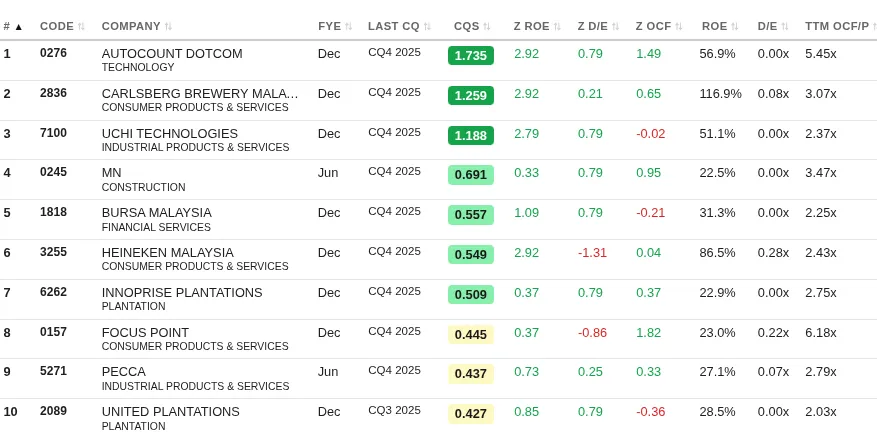Click CQ3 2025 for United Plantations
The height and width of the screenshot is (435, 877).
(394, 410)
